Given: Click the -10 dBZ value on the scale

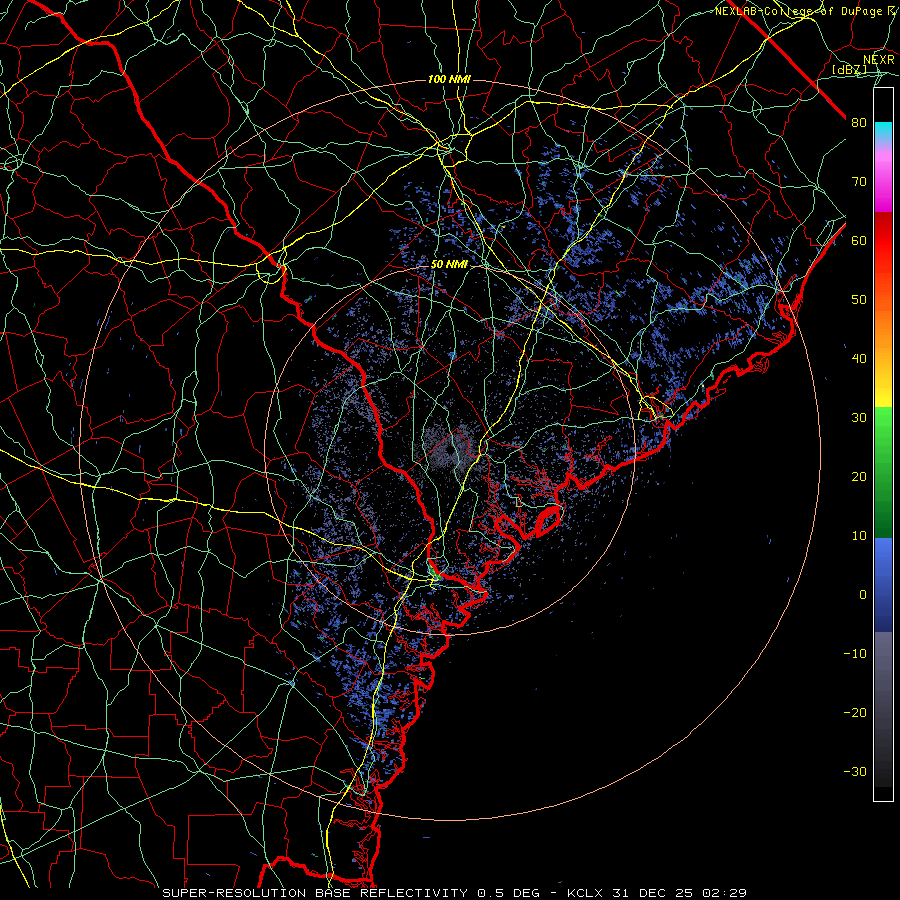Looking at the screenshot, I should click(x=855, y=654).
